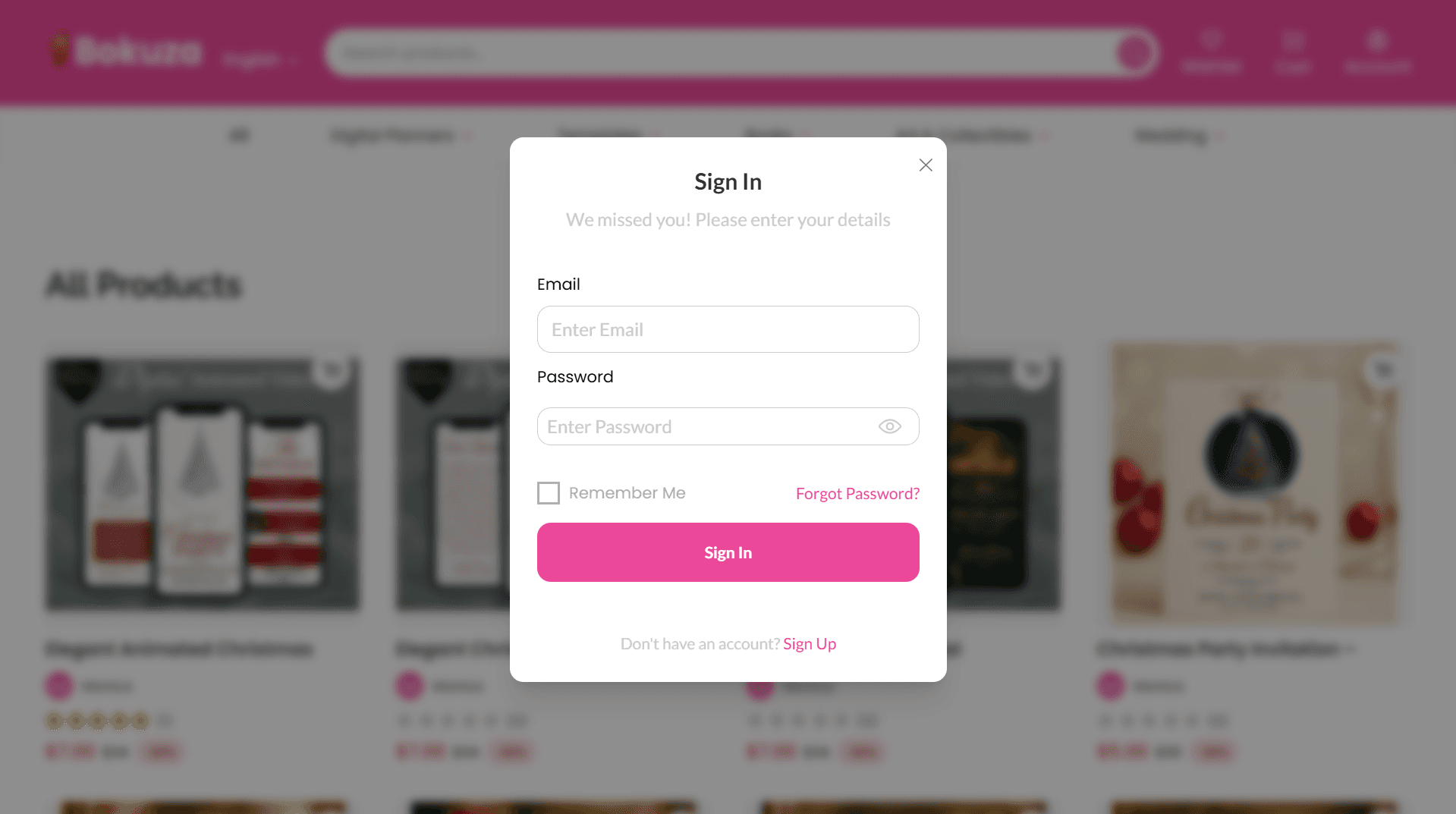This screenshot has width=1456, height=814.
Task: Check the Remember Me checkbox
Action: tap(548, 493)
